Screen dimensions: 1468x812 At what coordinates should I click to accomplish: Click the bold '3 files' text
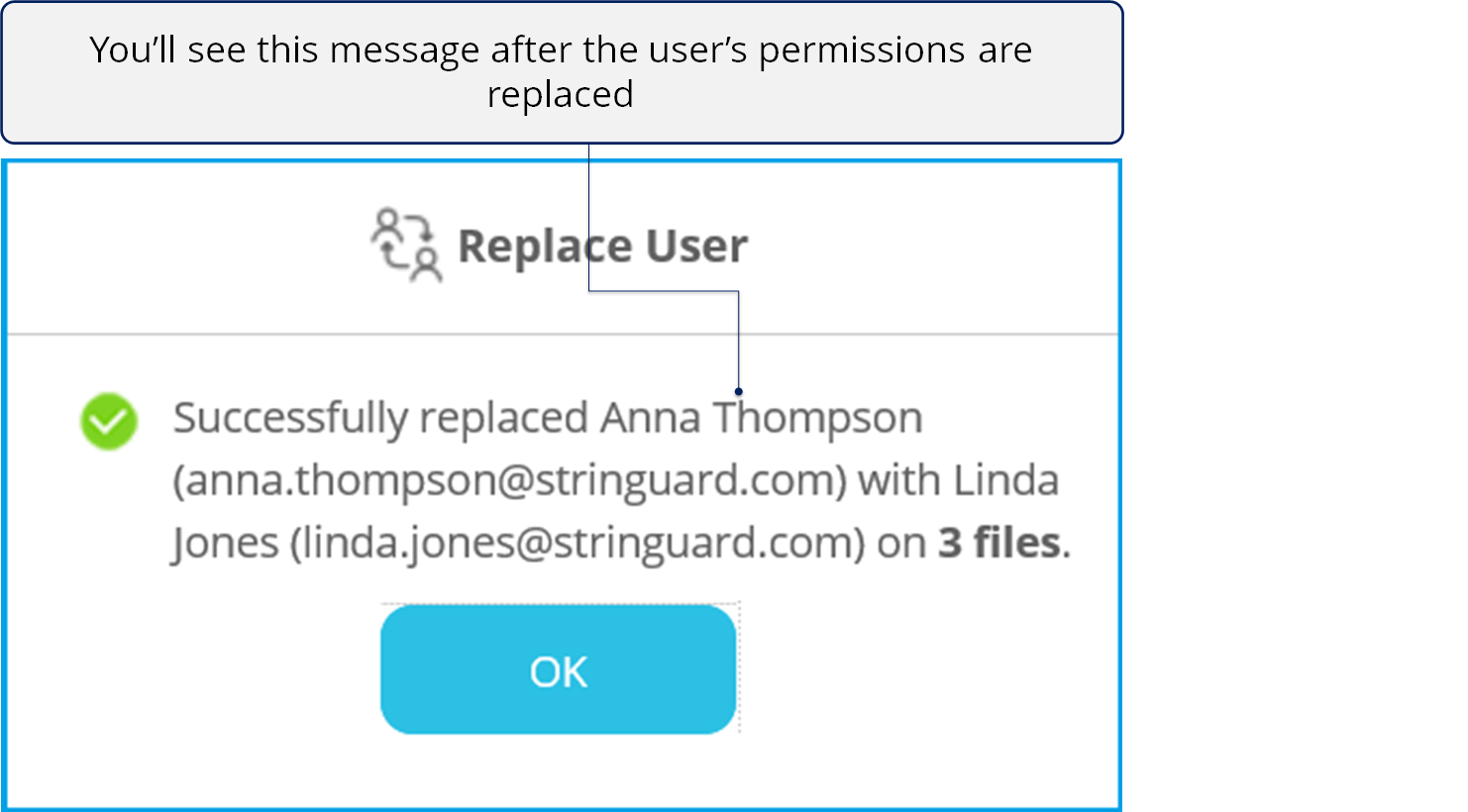[x=1000, y=543]
